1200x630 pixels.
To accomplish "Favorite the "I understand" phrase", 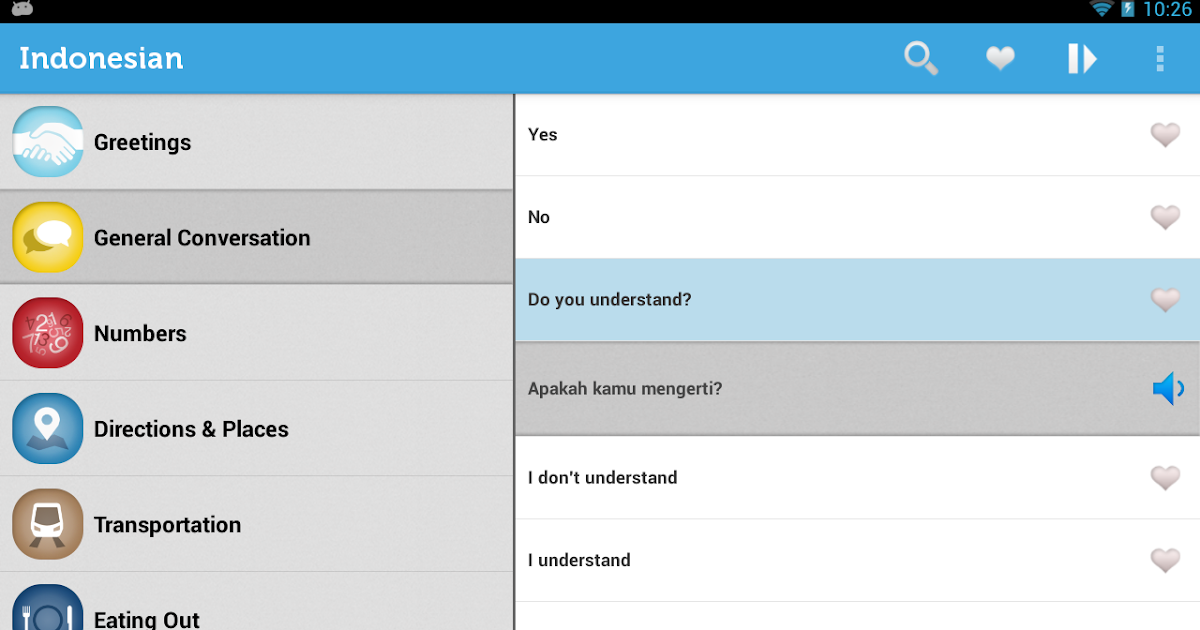I will pos(1165,561).
